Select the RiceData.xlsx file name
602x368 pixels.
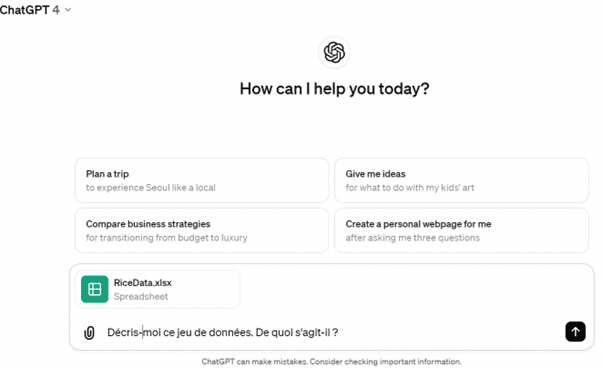[x=142, y=283]
